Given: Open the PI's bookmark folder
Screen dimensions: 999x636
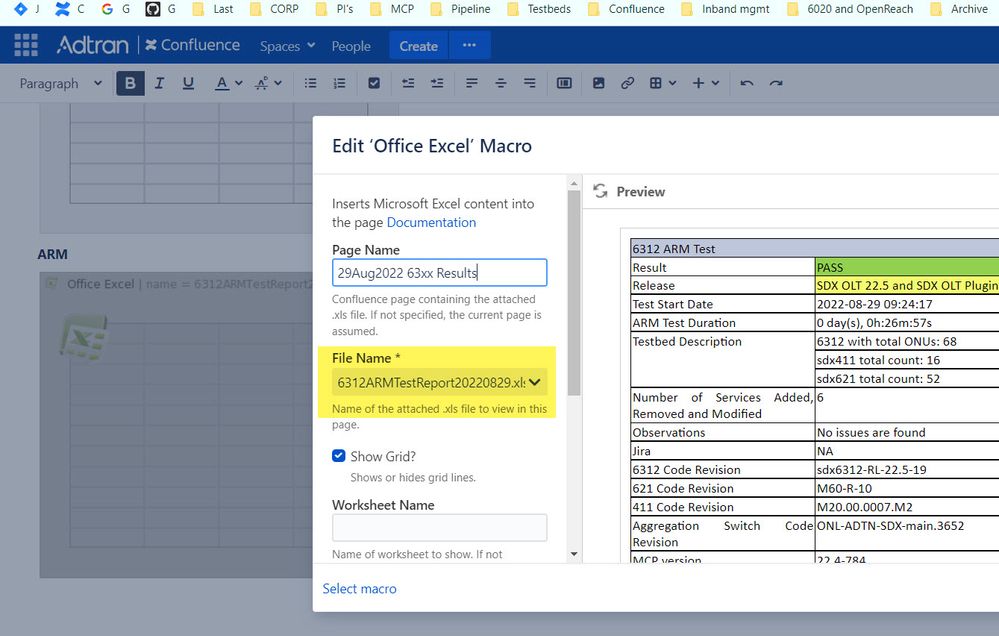Looking at the screenshot, I should (x=335, y=9).
